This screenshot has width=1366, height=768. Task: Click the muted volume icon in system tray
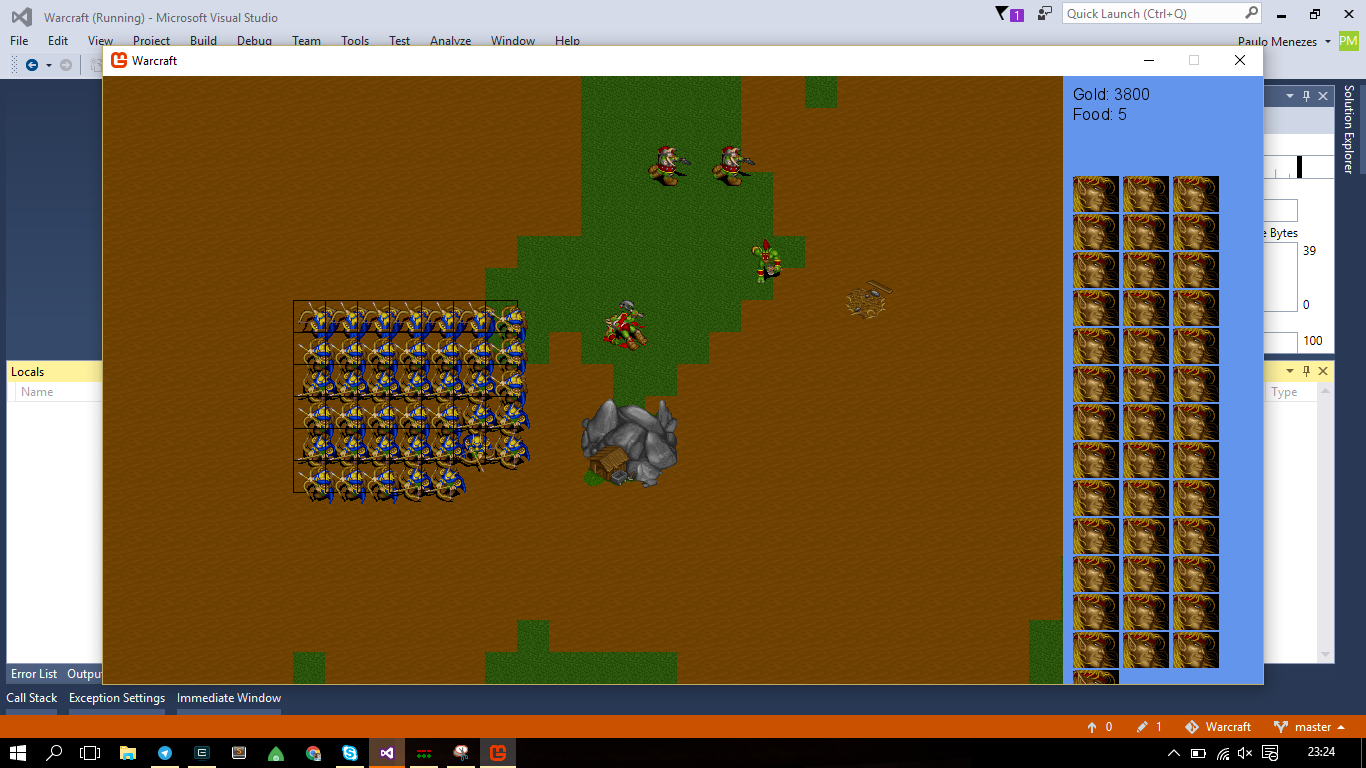(1245, 752)
